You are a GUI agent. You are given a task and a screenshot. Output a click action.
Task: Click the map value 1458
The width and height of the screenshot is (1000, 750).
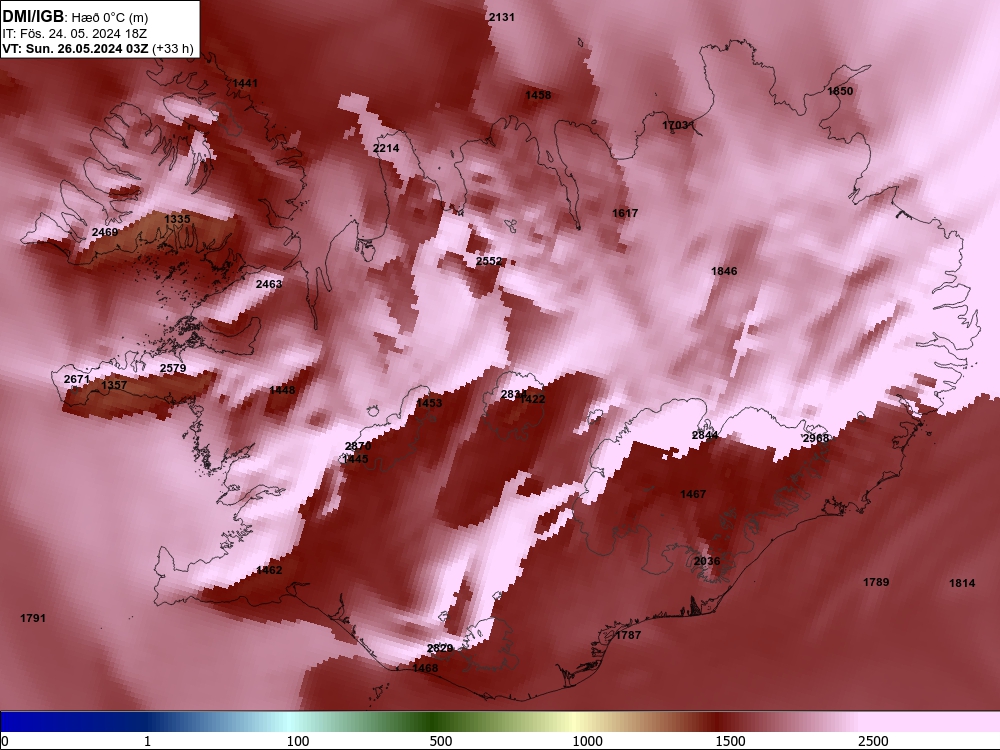click(538, 95)
